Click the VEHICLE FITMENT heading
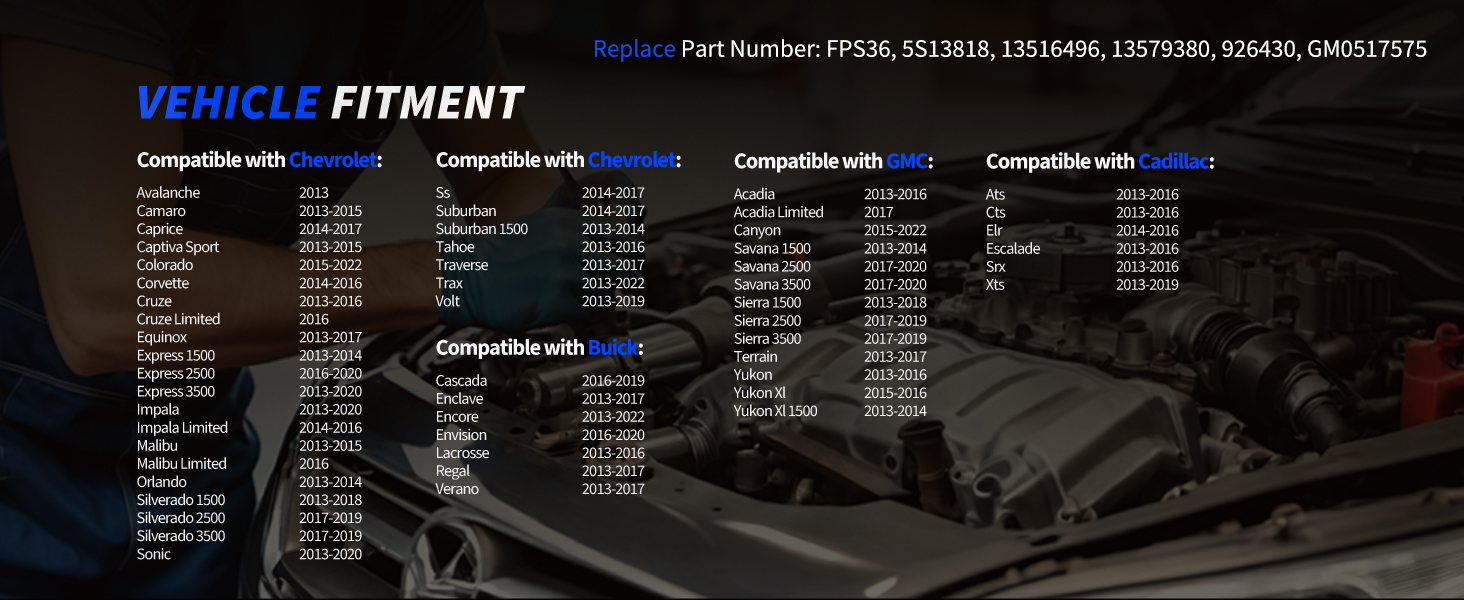 point(330,103)
